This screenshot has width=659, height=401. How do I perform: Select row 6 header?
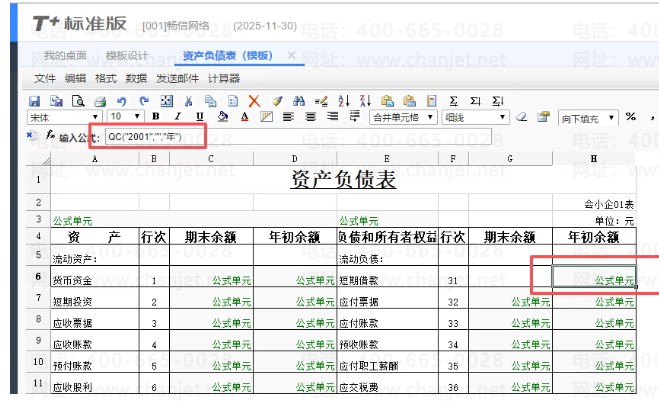(38, 276)
